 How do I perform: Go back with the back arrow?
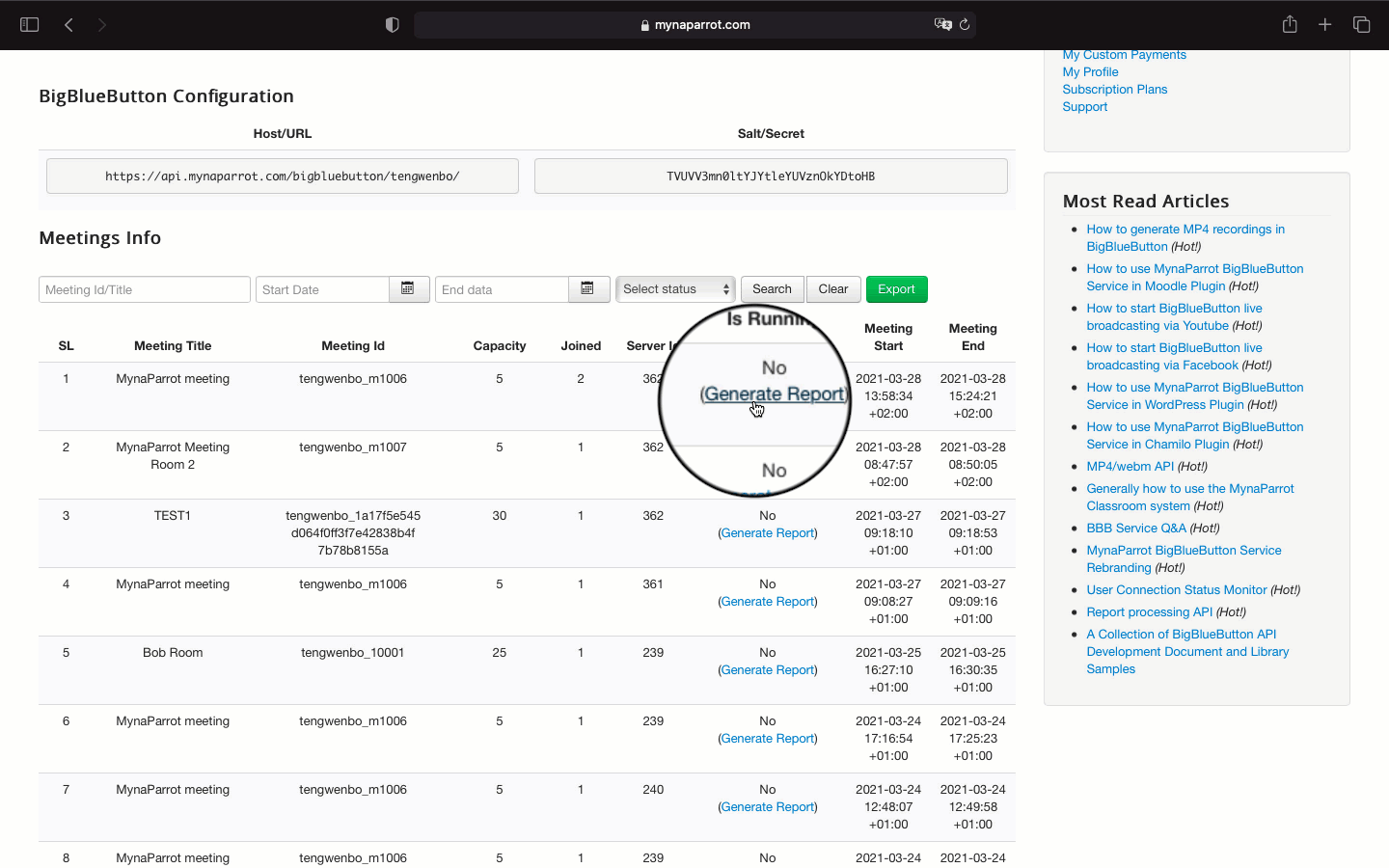click(x=68, y=24)
